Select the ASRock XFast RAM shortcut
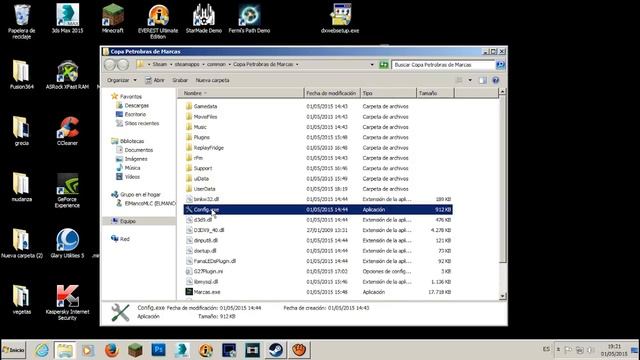640x360 pixels. 67,75
